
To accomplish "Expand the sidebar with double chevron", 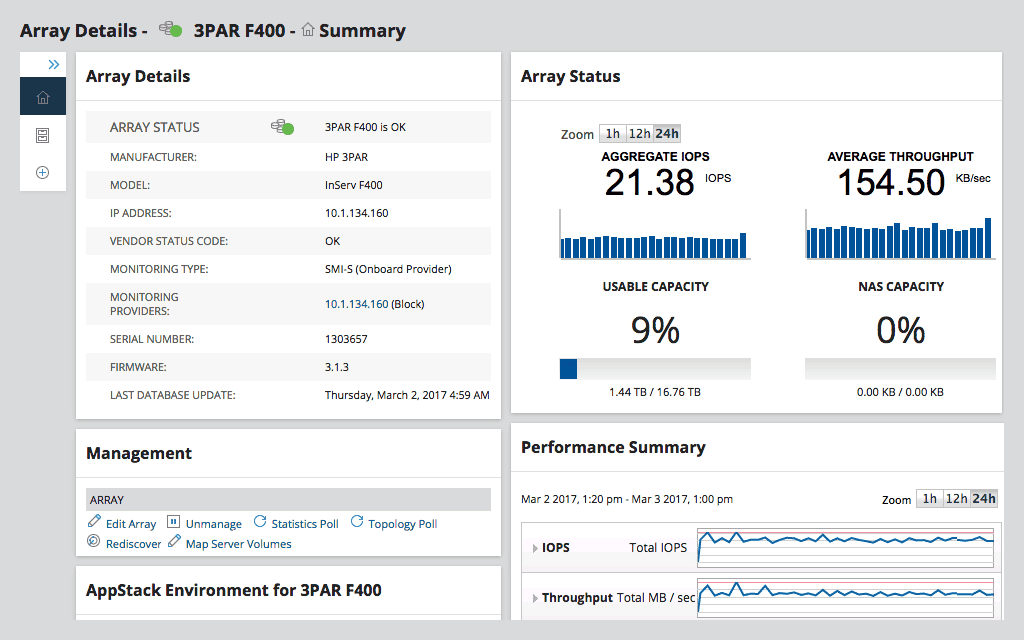I will click(x=54, y=64).
